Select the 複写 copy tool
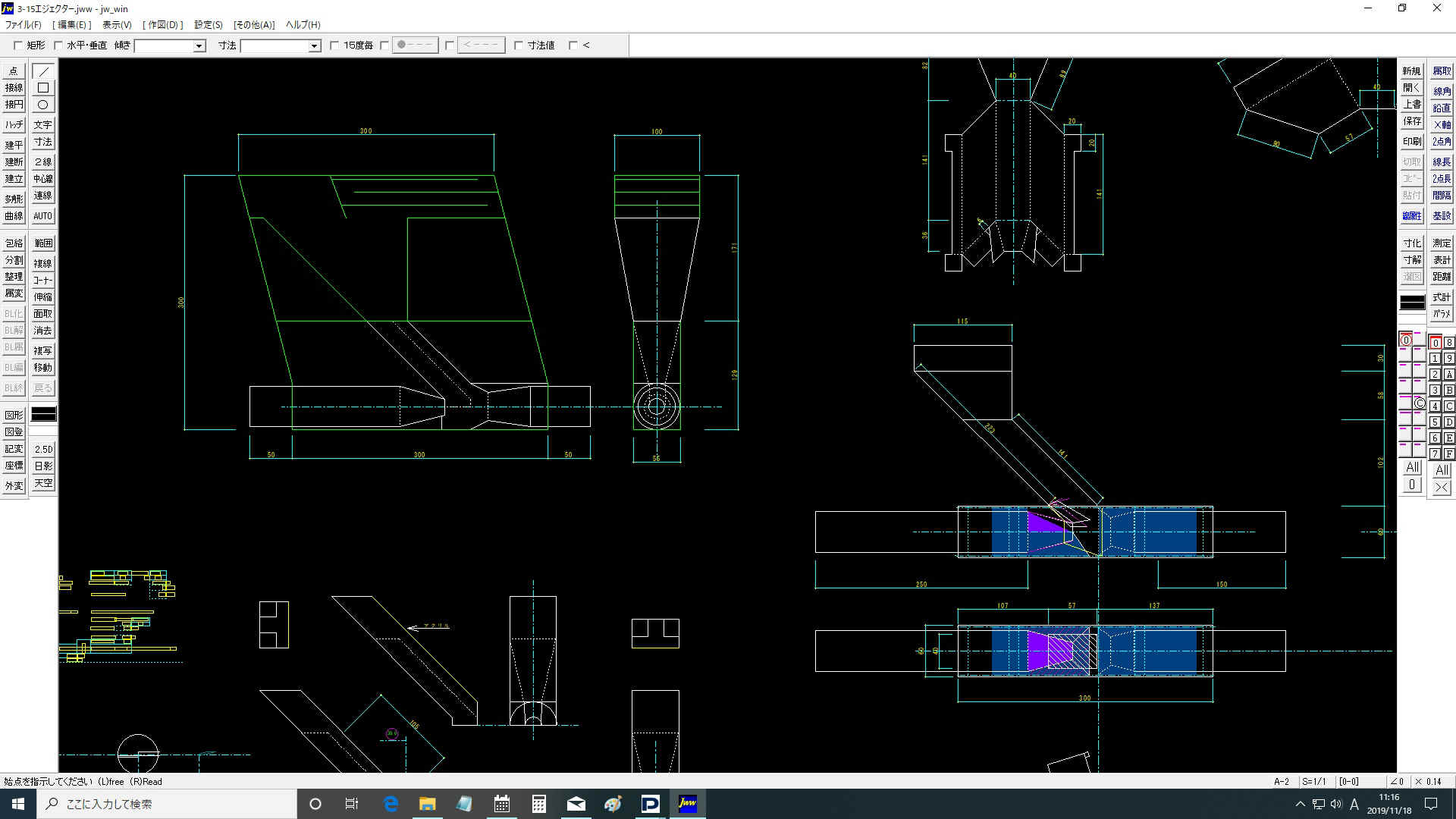The height and width of the screenshot is (819, 1456). [x=43, y=351]
